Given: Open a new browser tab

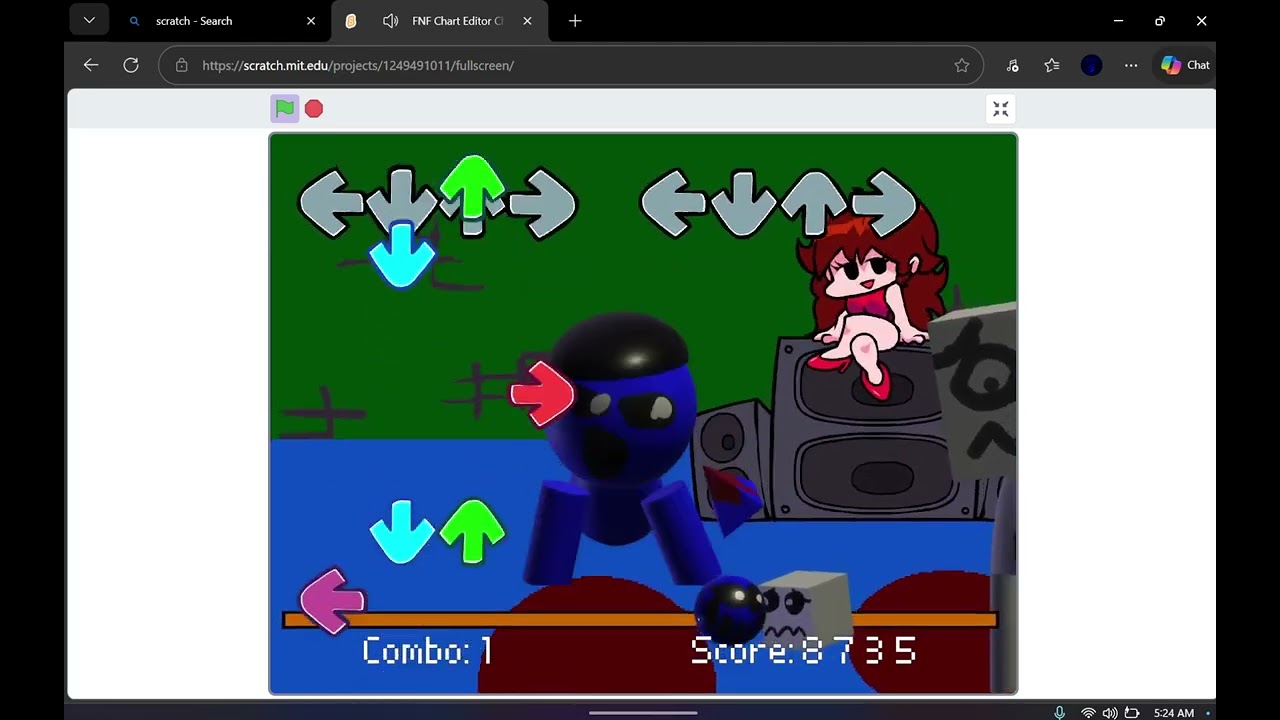Looking at the screenshot, I should point(575,21).
